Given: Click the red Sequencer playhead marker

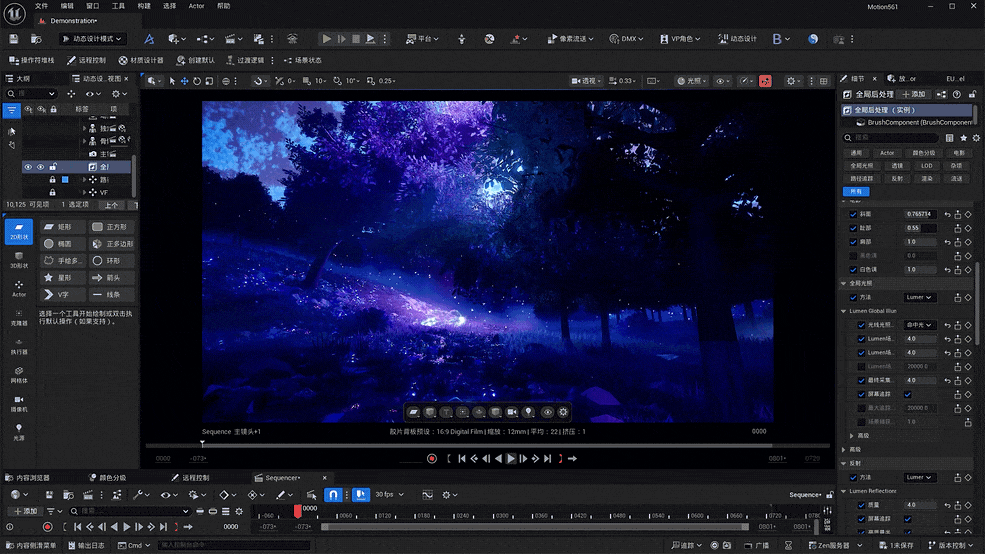Looking at the screenshot, I should click(298, 510).
